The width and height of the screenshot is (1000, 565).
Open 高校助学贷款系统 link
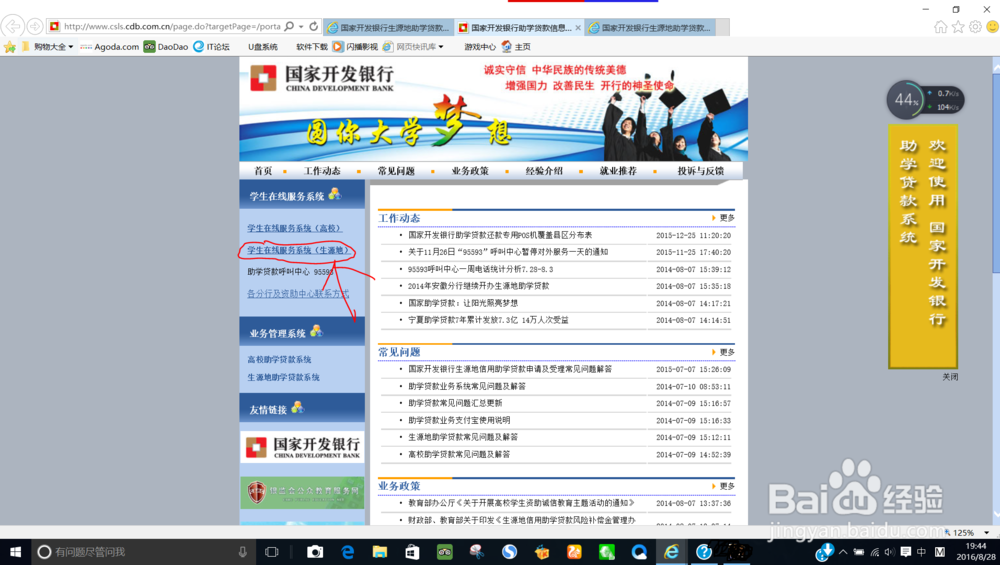(x=279, y=360)
